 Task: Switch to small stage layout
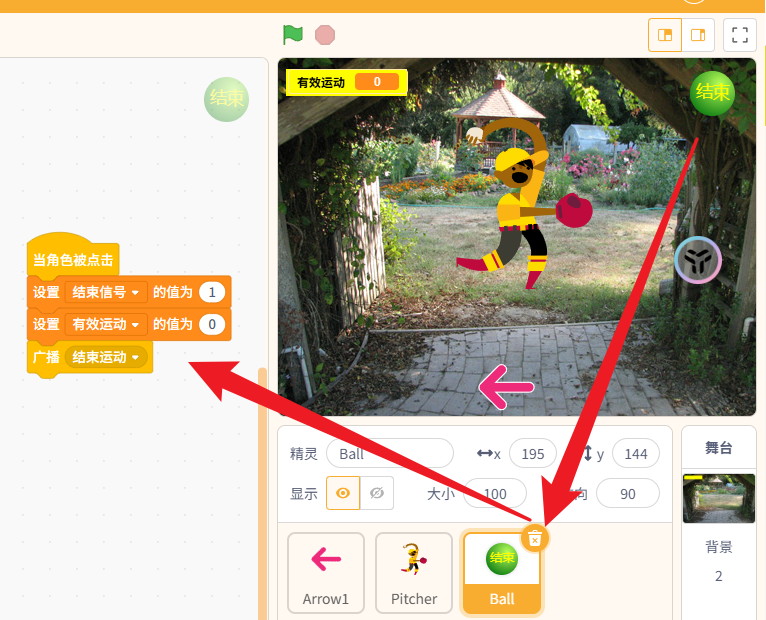coord(665,35)
